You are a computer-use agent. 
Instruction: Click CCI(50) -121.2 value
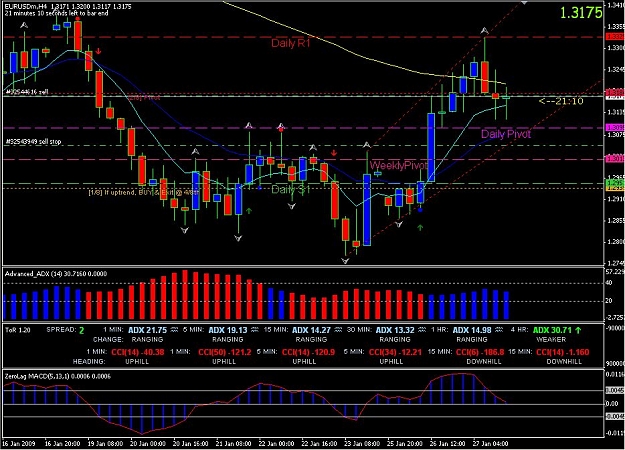(x=225, y=352)
